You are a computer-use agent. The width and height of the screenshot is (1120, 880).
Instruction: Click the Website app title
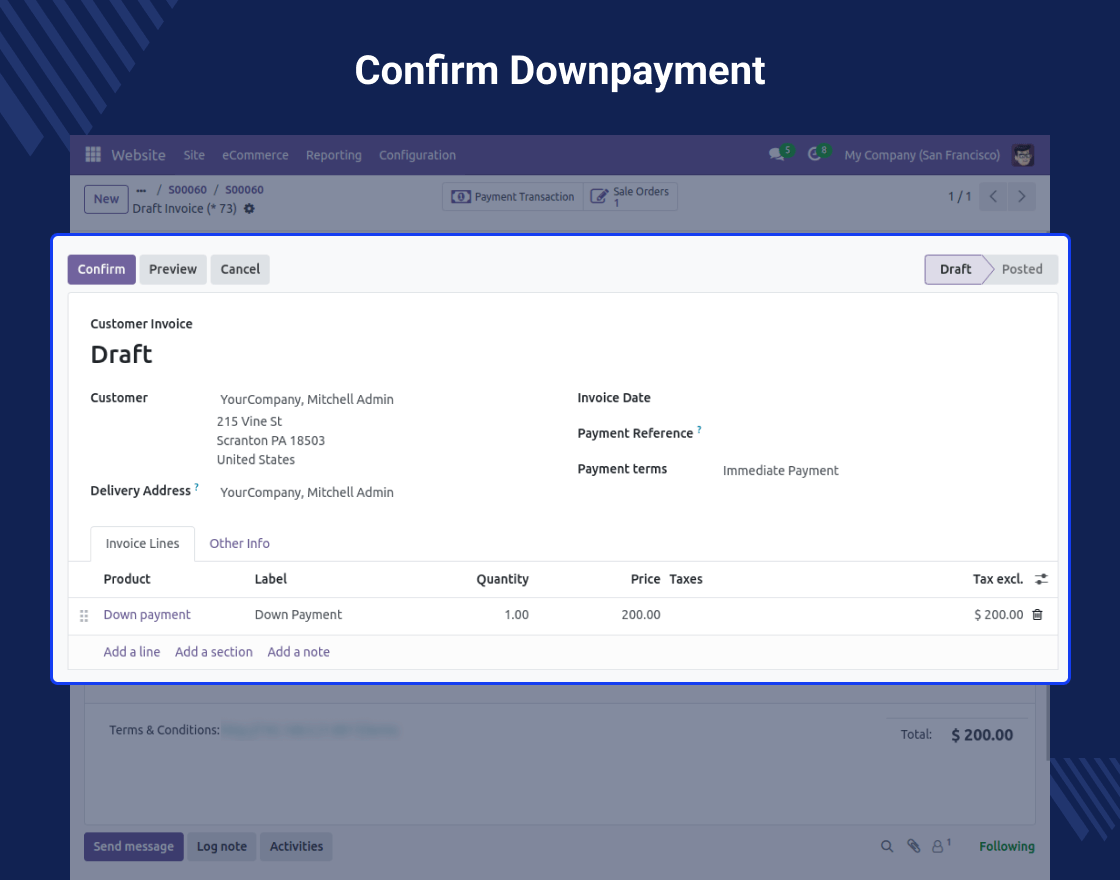tap(139, 155)
